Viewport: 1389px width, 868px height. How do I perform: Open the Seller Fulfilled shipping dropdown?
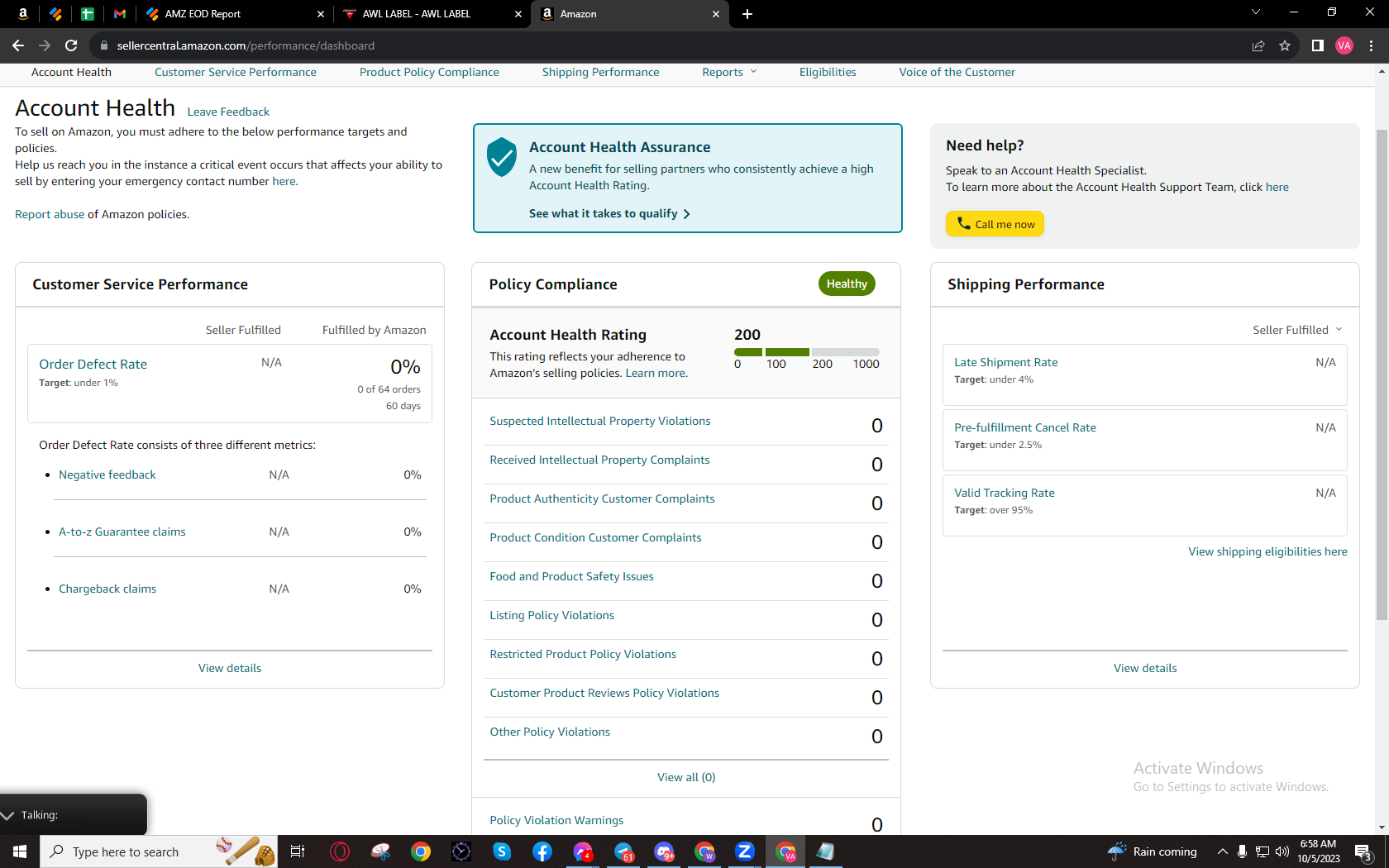tap(1298, 330)
